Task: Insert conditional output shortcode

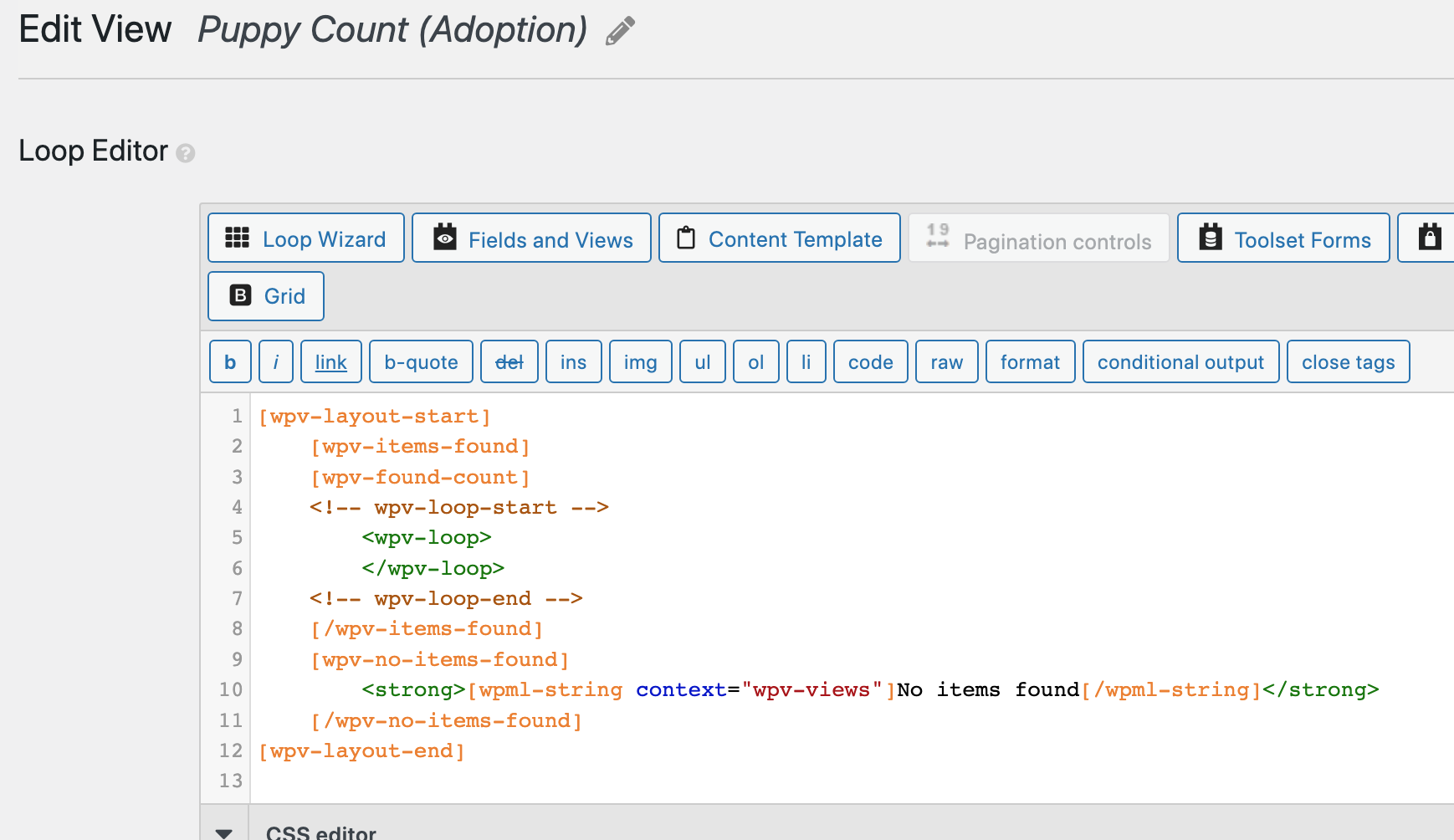Action: [1181, 361]
